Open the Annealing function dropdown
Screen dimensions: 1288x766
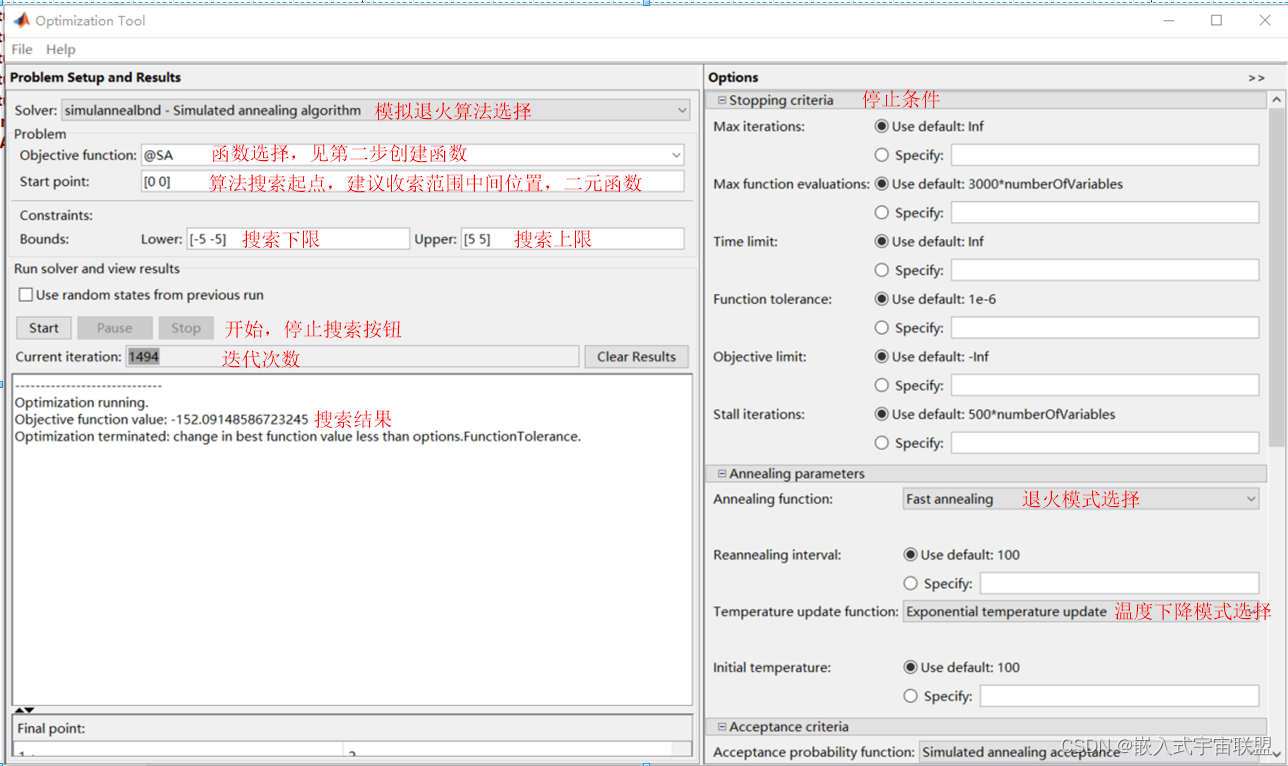click(1251, 498)
